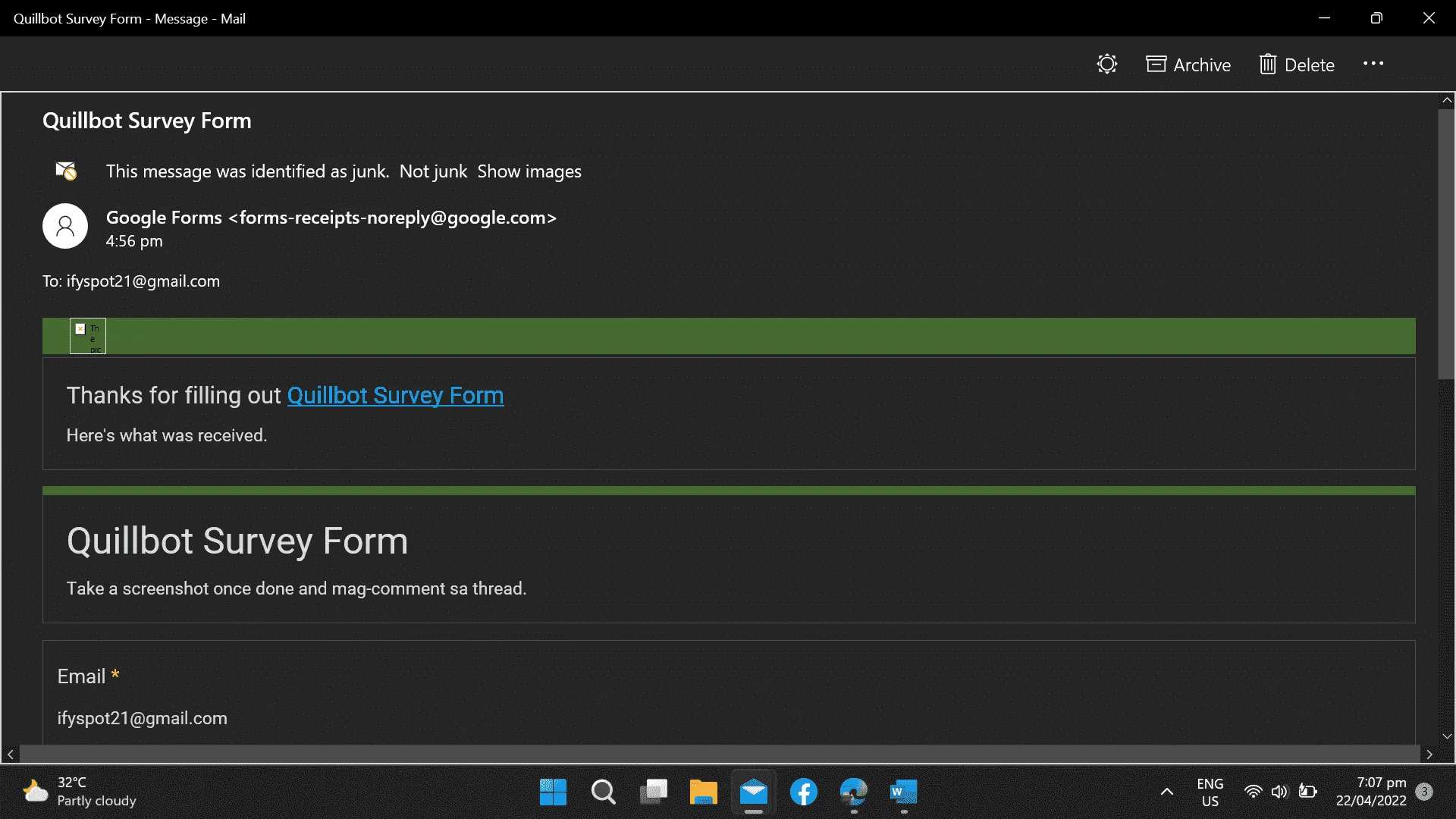Switch to Mail app in taskbar
This screenshot has width=1456, height=819.
(x=753, y=792)
